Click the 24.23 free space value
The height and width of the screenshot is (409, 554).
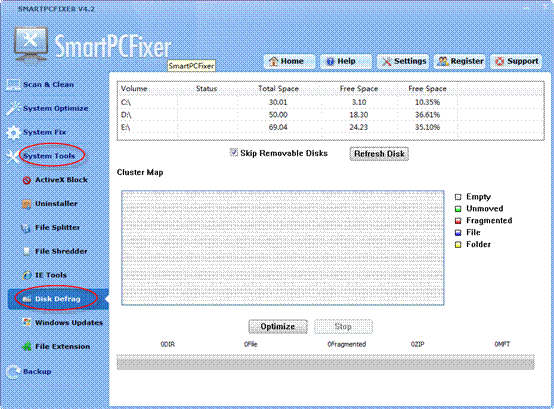point(359,127)
